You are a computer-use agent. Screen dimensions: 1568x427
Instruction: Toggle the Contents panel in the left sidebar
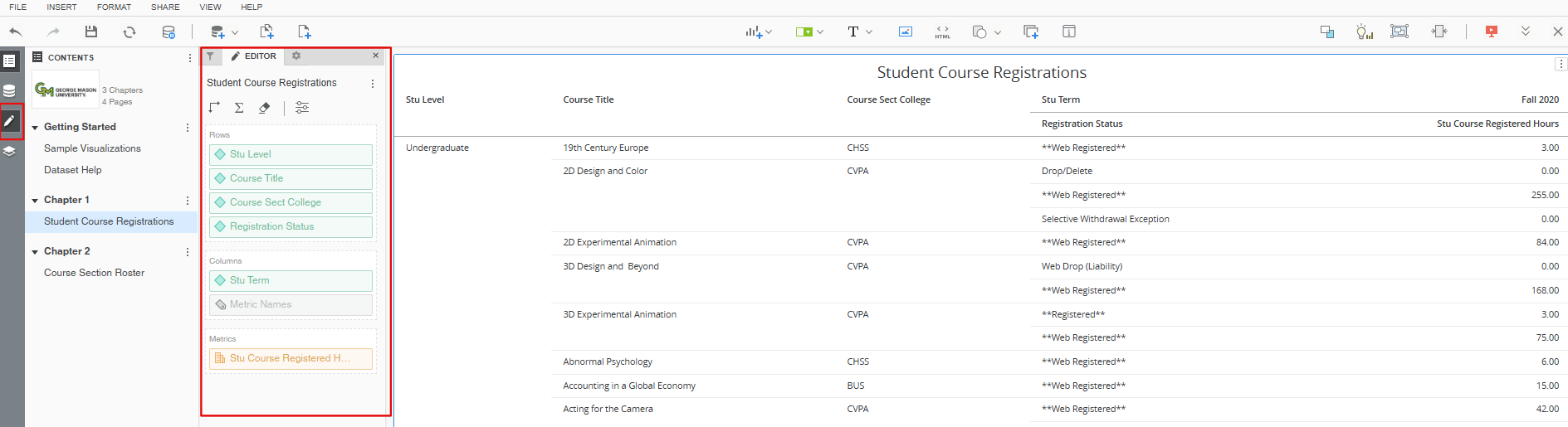(x=10, y=61)
